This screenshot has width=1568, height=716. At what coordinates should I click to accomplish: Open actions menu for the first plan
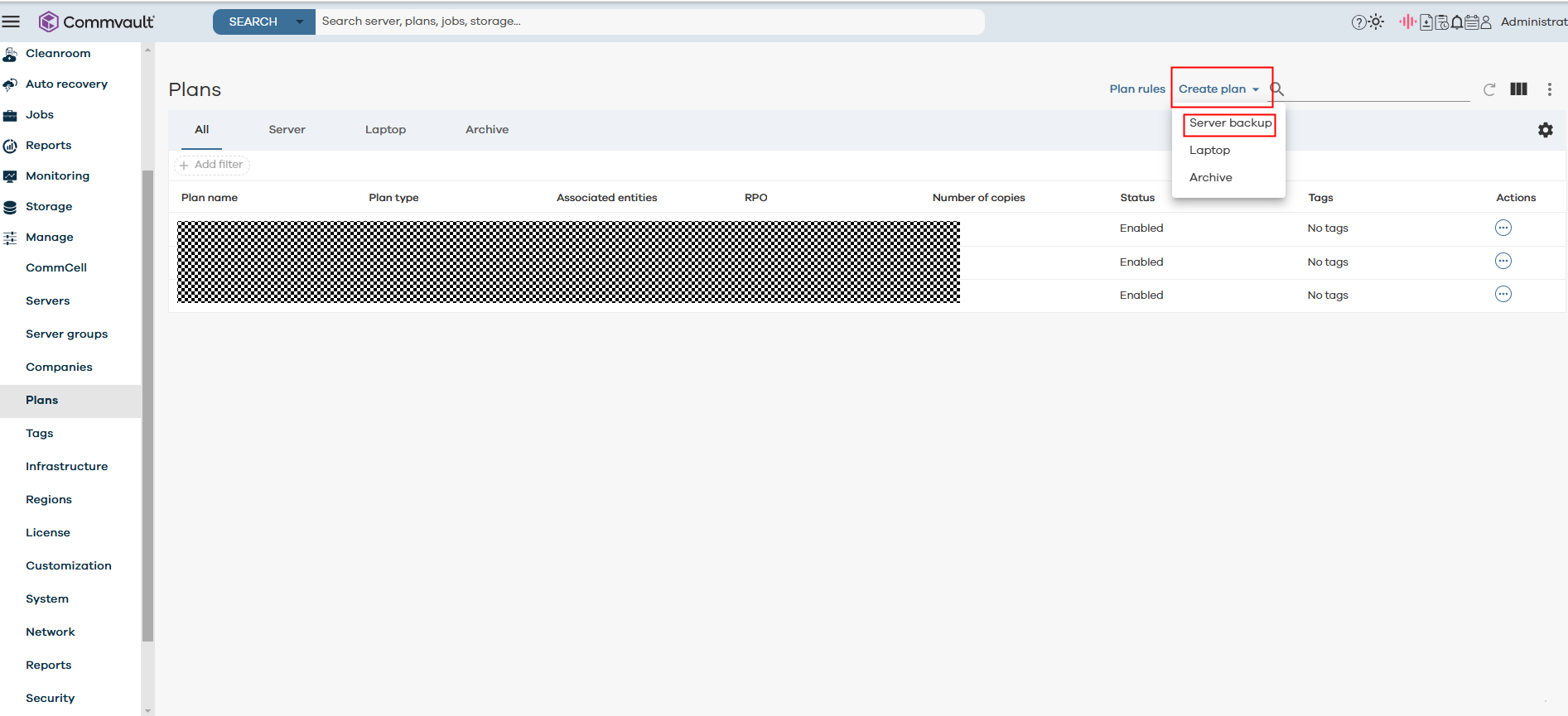(1503, 228)
